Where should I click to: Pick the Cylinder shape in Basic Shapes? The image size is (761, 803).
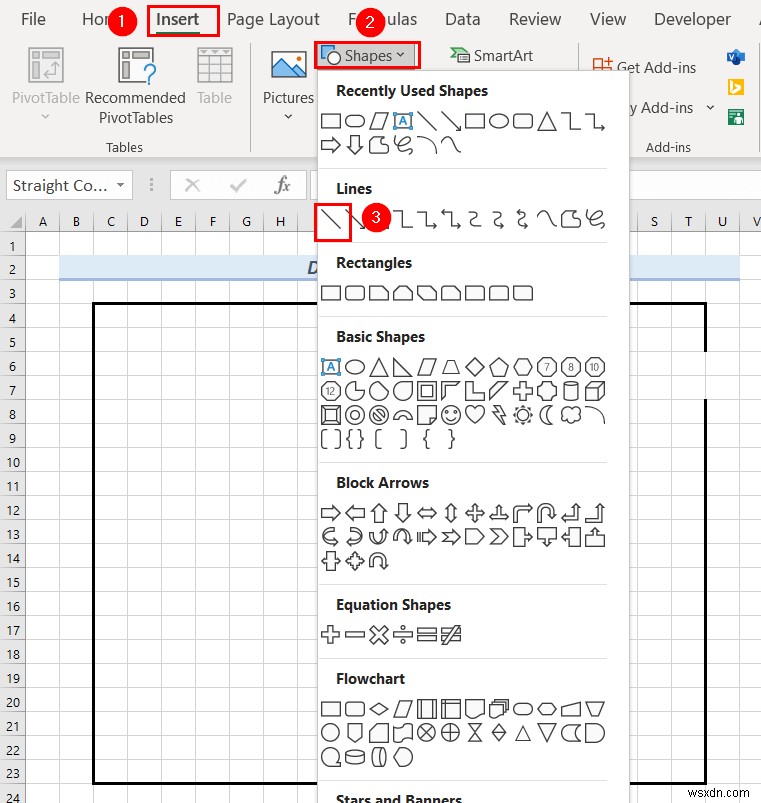coord(570,391)
